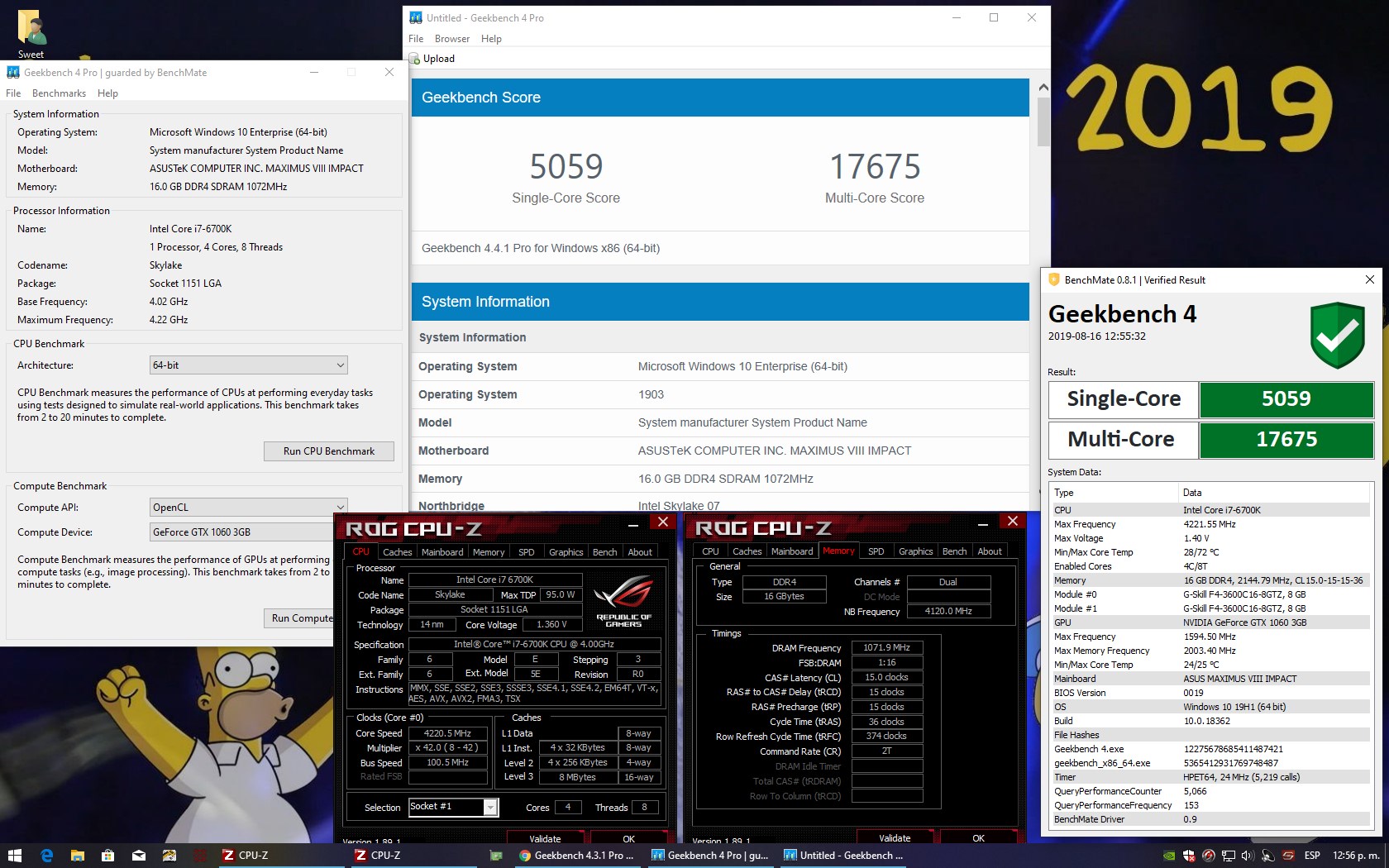This screenshot has width=1389, height=868.
Task: Open File menu in the guarded Geekbench window
Action: (13, 93)
